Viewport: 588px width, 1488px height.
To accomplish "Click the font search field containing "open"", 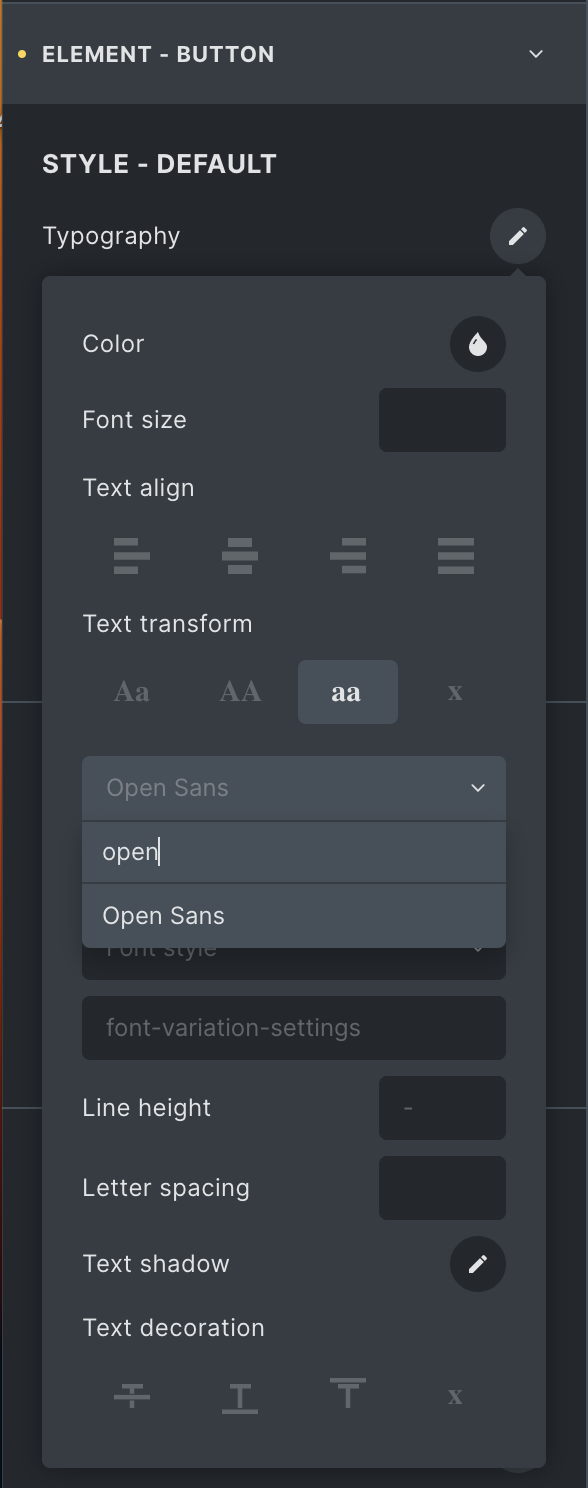I will 294,852.
